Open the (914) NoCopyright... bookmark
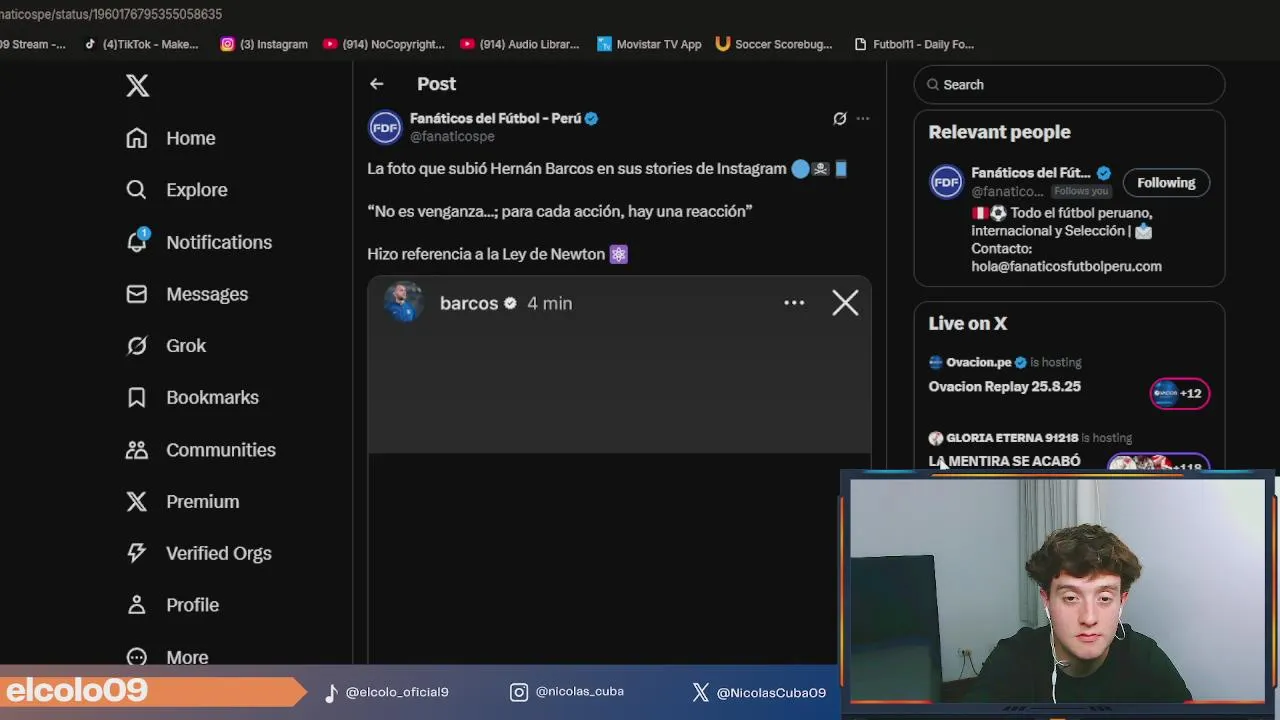Viewport: 1280px width, 720px height. point(383,44)
